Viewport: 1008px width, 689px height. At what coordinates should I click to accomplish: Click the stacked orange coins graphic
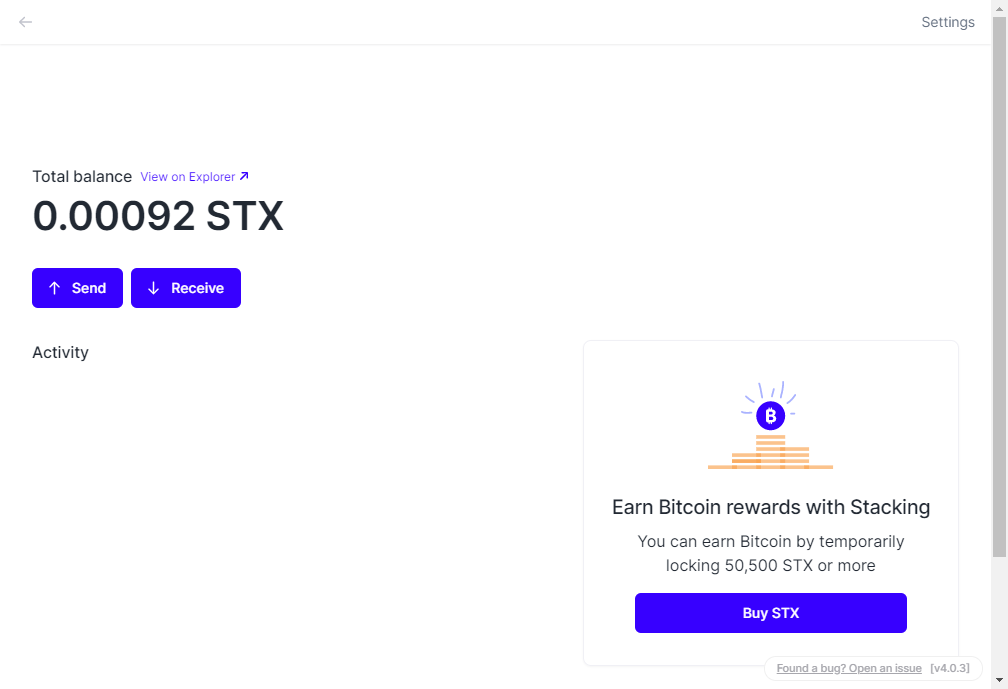pyautogui.click(x=770, y=453)
